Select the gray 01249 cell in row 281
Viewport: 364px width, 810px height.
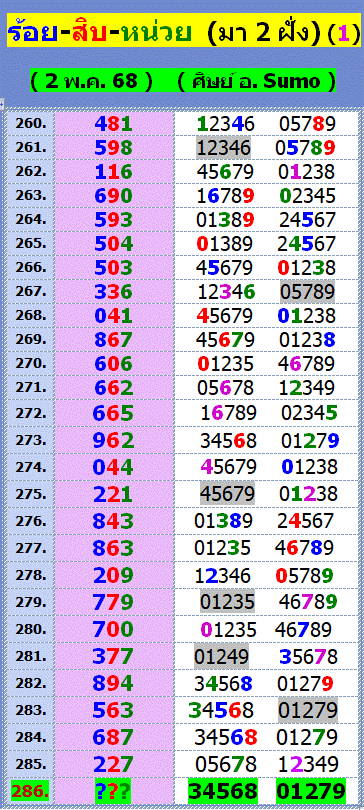click(221, 656)
